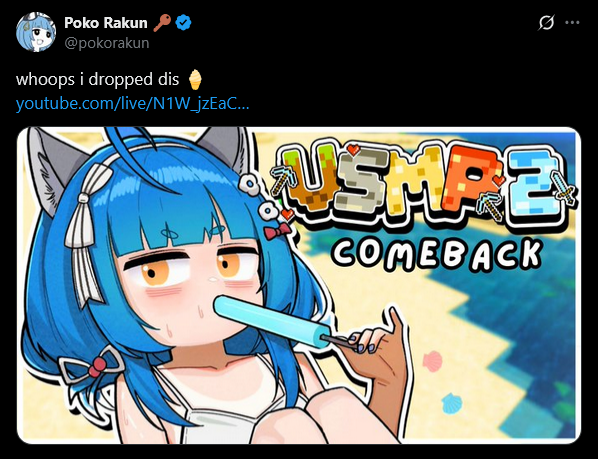Click the key emoji beside Poko Rakun

click(x=162, y=23)
